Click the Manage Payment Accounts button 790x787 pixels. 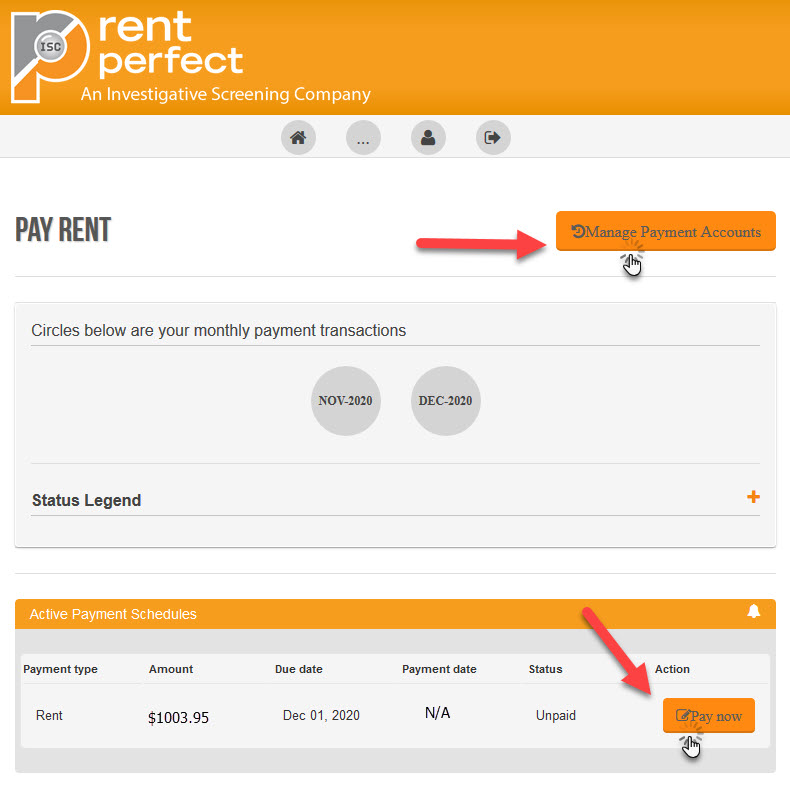point(666,231)
